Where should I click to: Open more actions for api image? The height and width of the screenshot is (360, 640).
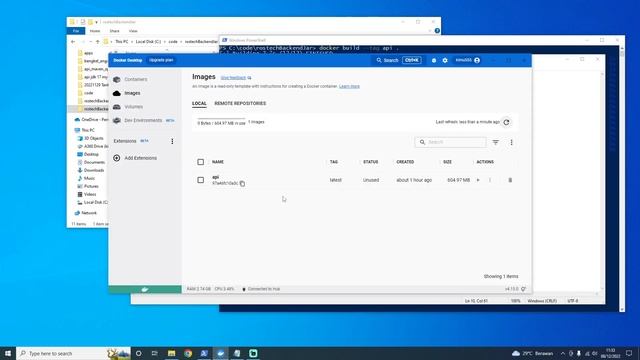(x=490, y=180)
